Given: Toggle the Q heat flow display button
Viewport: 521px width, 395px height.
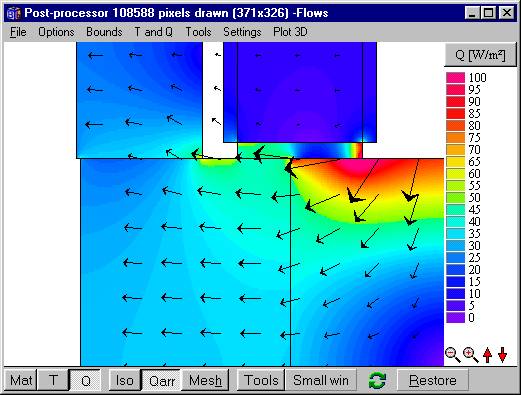Looking at the screenshot, I should (85, 380).
